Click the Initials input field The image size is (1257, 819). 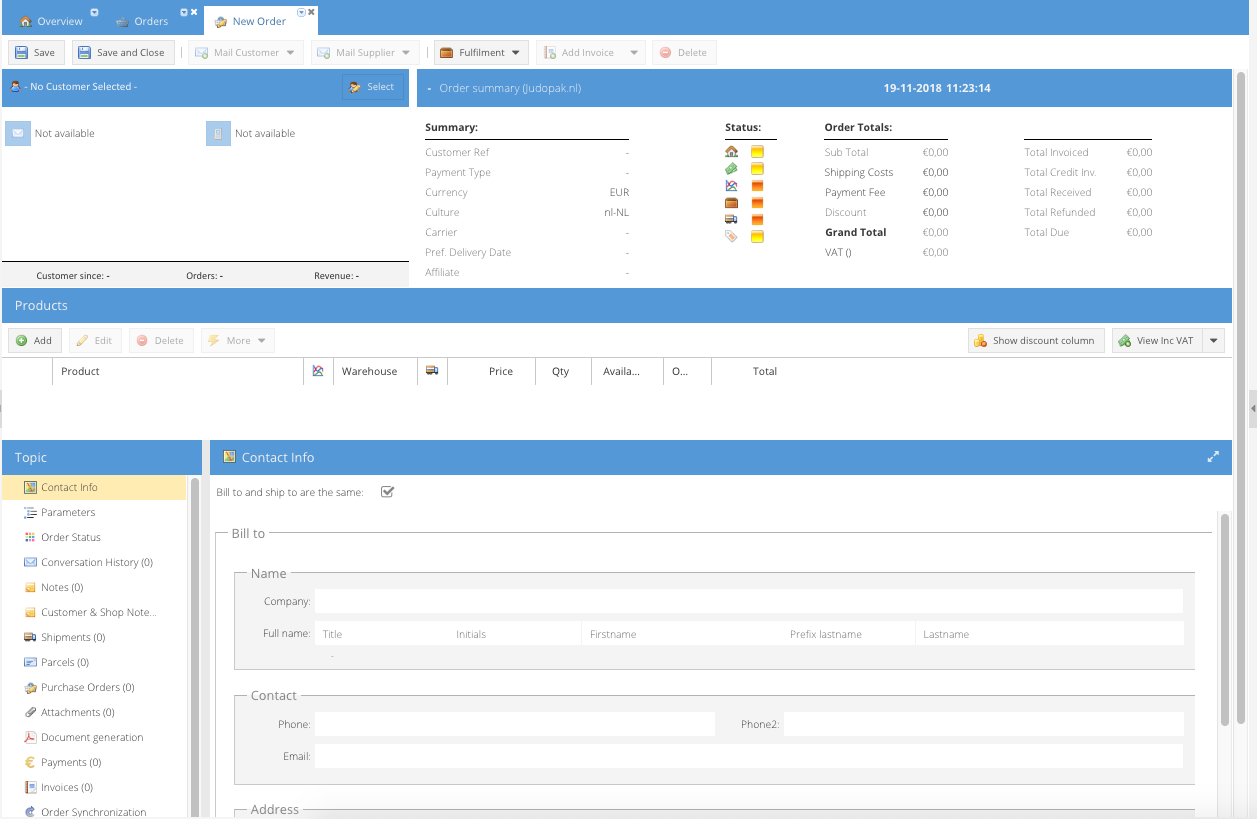[514, 634]
